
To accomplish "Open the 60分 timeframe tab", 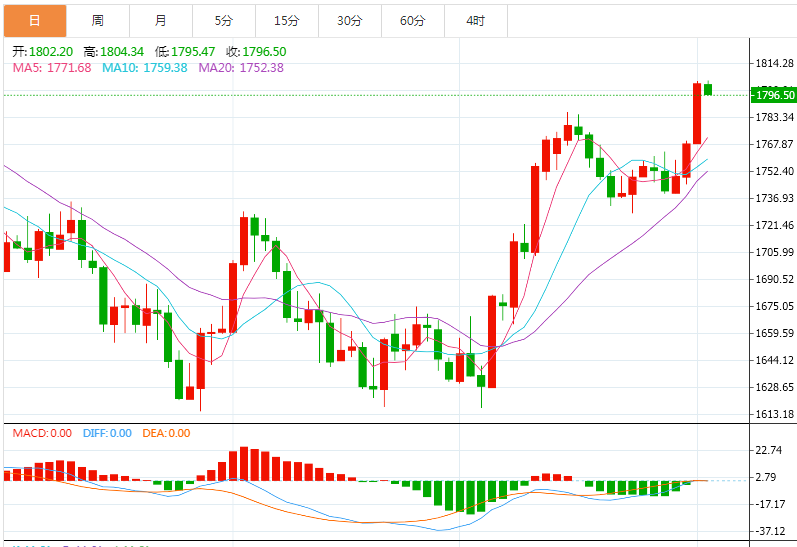I will (413, 21).
